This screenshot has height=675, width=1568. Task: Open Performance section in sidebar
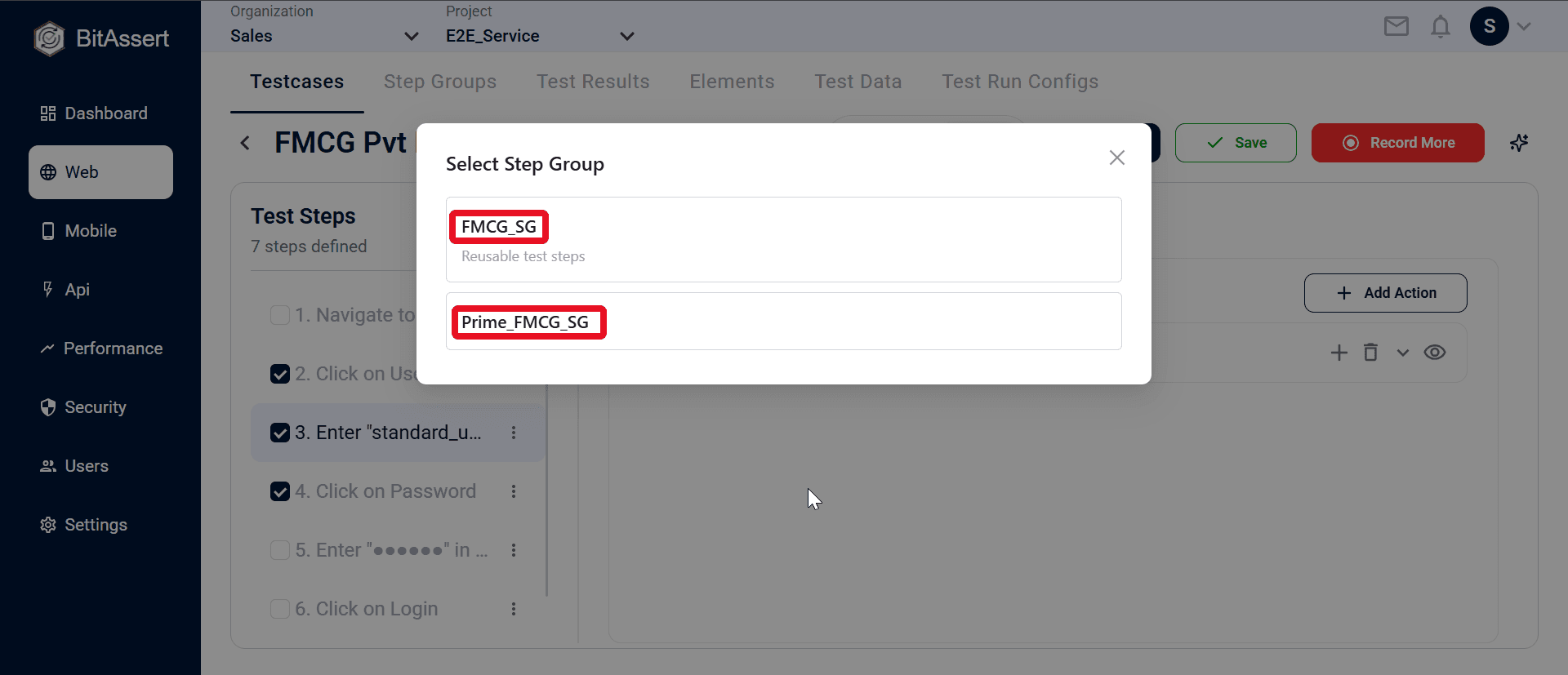coord(100,349)
